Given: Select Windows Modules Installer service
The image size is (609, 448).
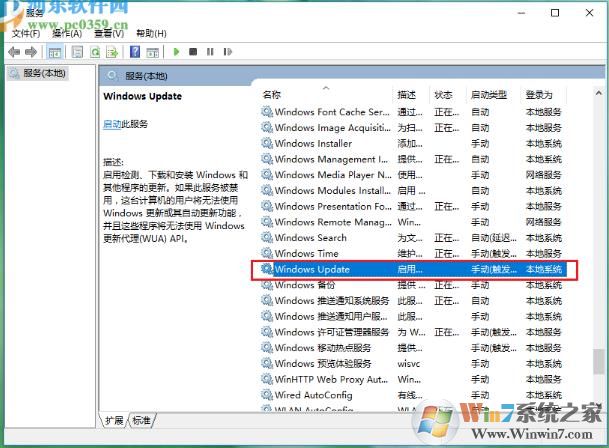Looking at the screenshot, I should (x=412, y=191).
